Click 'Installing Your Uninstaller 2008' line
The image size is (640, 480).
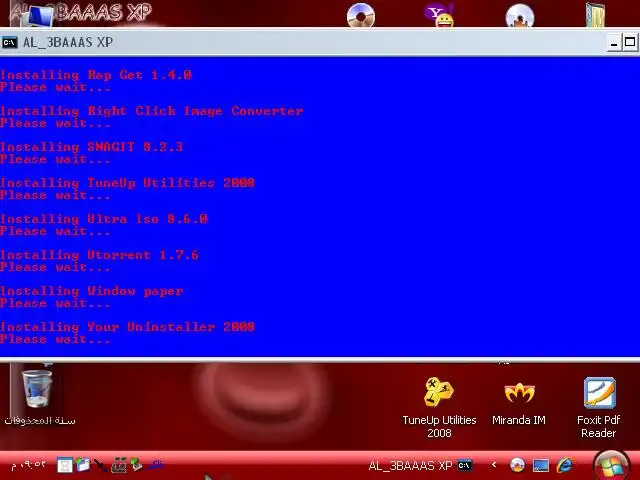127,327
